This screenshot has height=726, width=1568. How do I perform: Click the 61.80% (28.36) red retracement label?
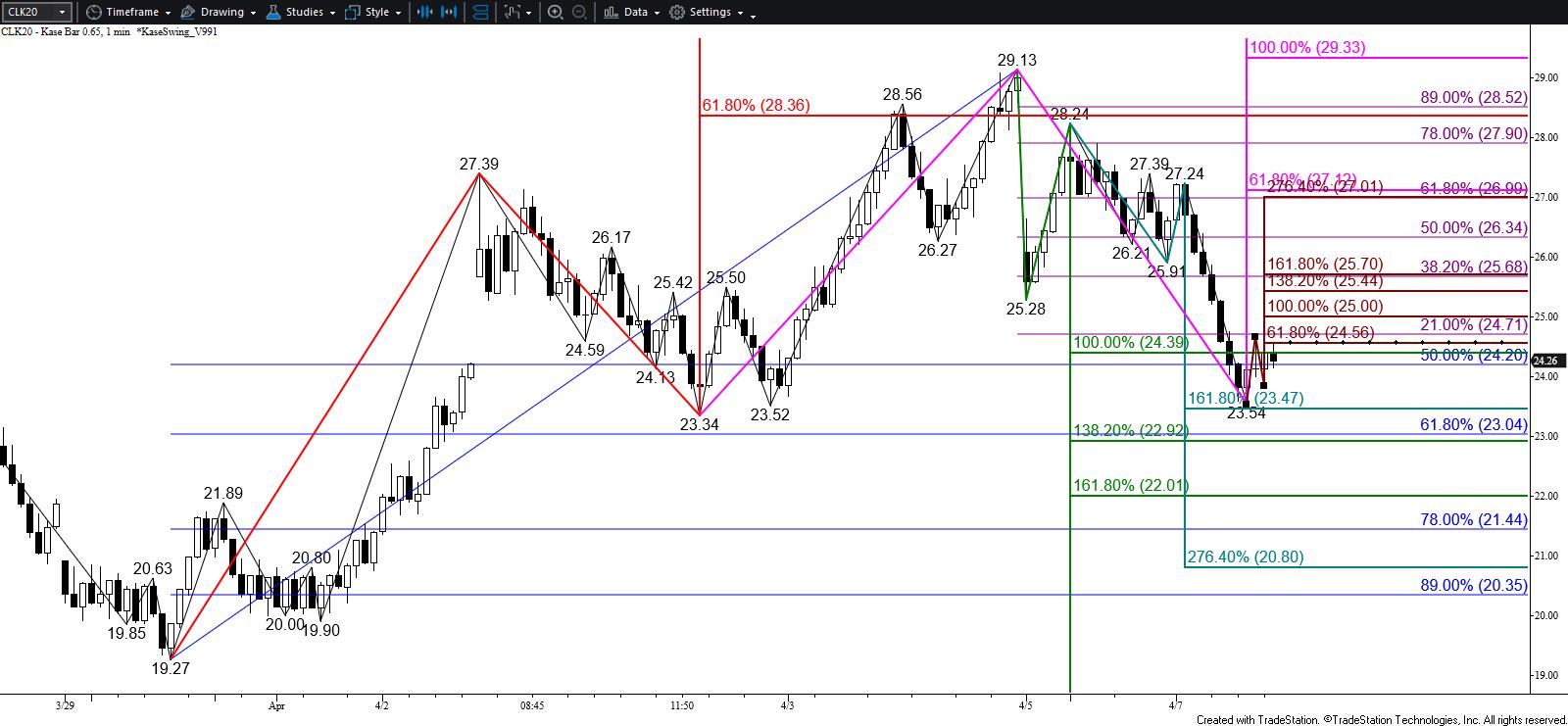point(756,105)
